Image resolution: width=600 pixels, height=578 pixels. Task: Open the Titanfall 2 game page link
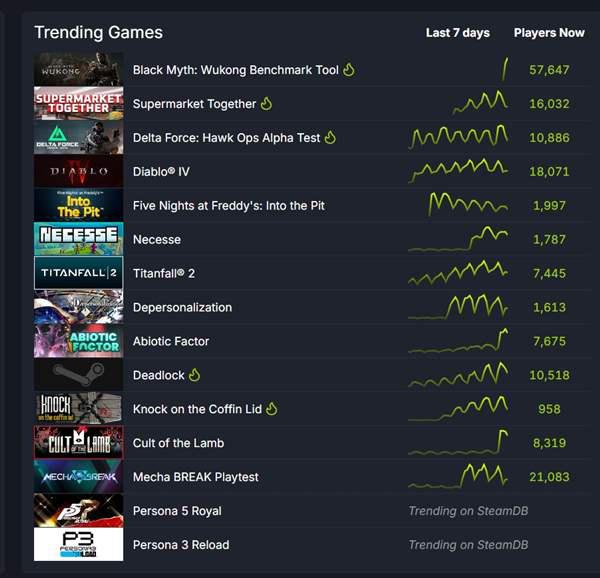coord(163,274)
